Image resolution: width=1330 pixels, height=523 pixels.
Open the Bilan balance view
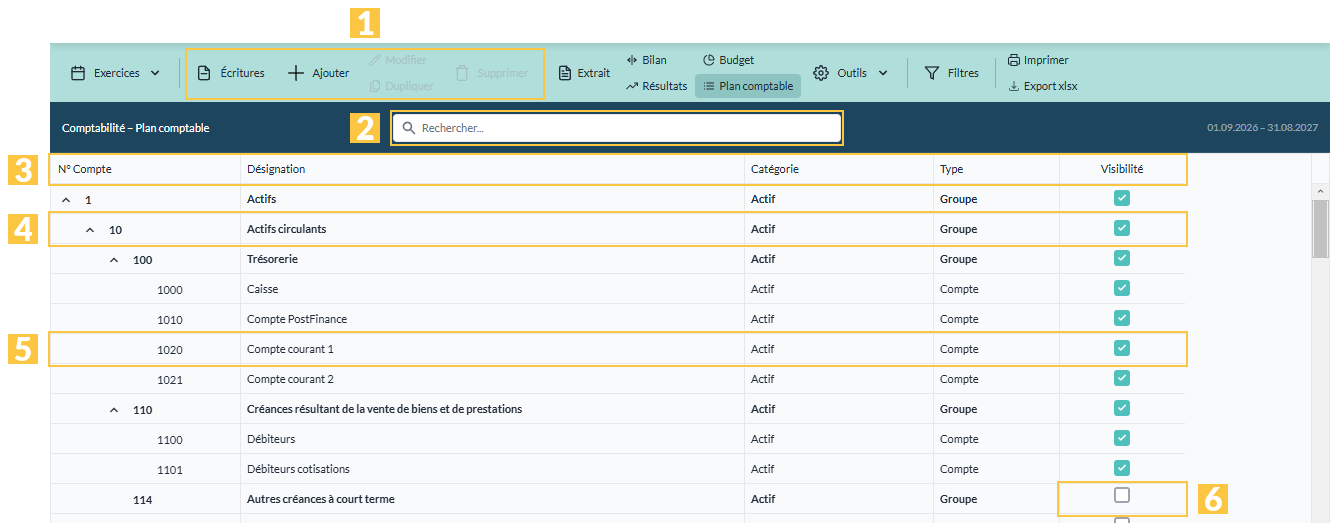click(x=646, y=60)
